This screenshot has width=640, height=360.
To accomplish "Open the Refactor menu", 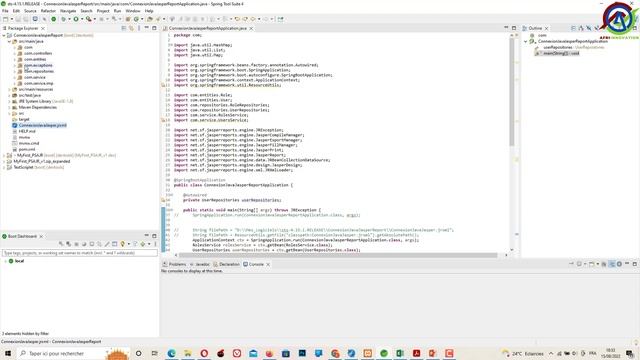I will pos(48,11).
